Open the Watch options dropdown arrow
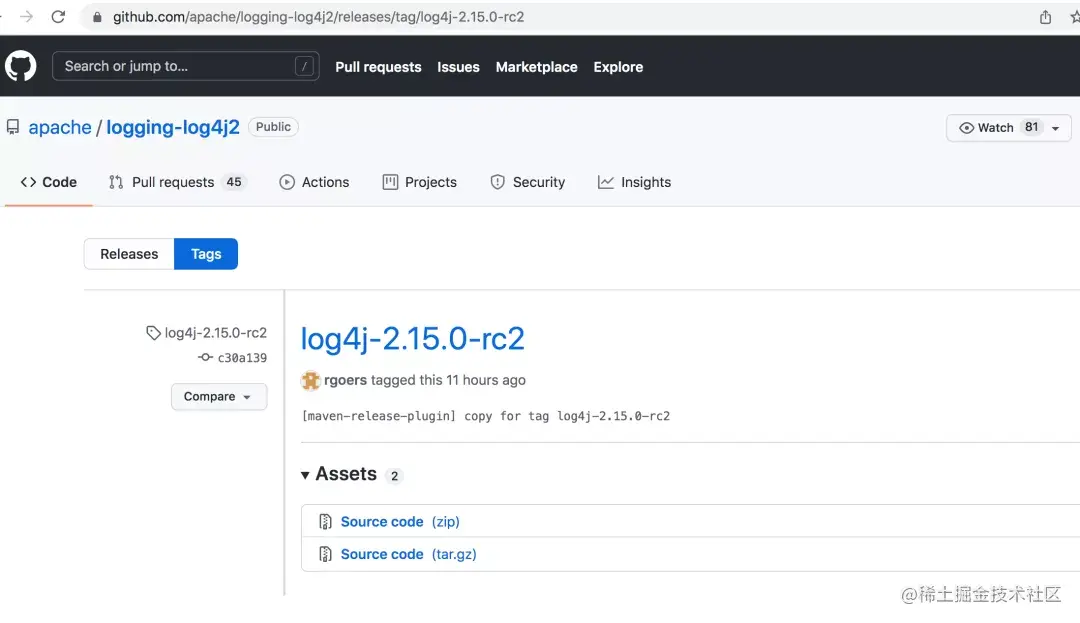 pyautogui.click(x=1055, y=128)
